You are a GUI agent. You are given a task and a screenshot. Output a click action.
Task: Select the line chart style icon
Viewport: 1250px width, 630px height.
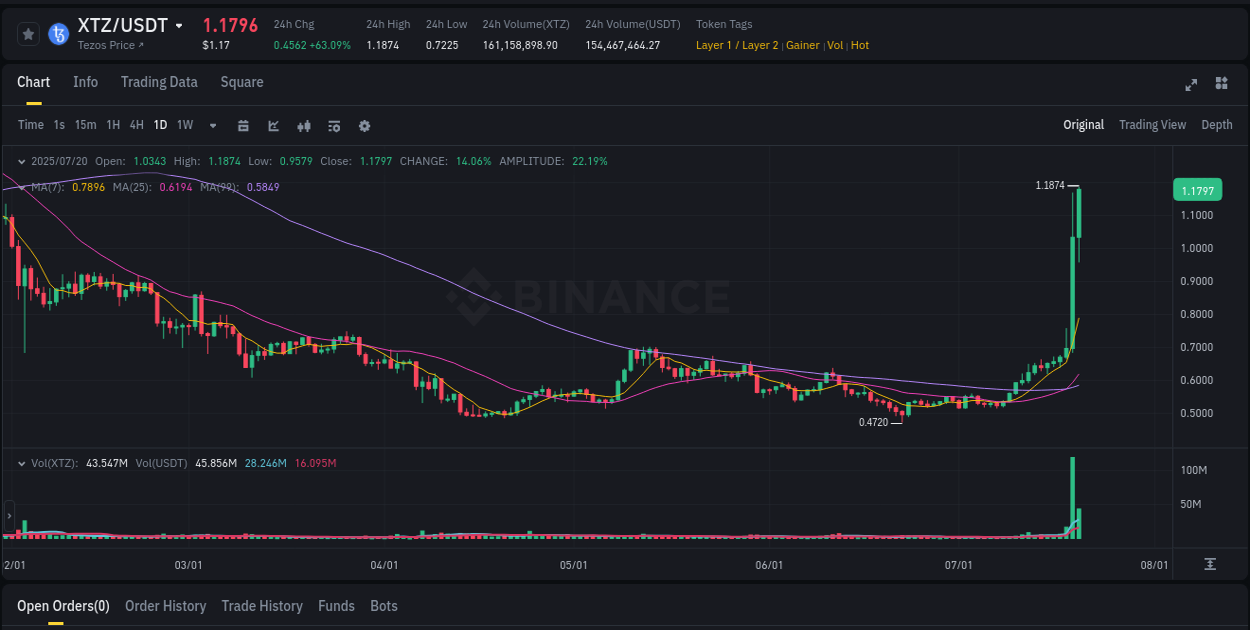273,126
